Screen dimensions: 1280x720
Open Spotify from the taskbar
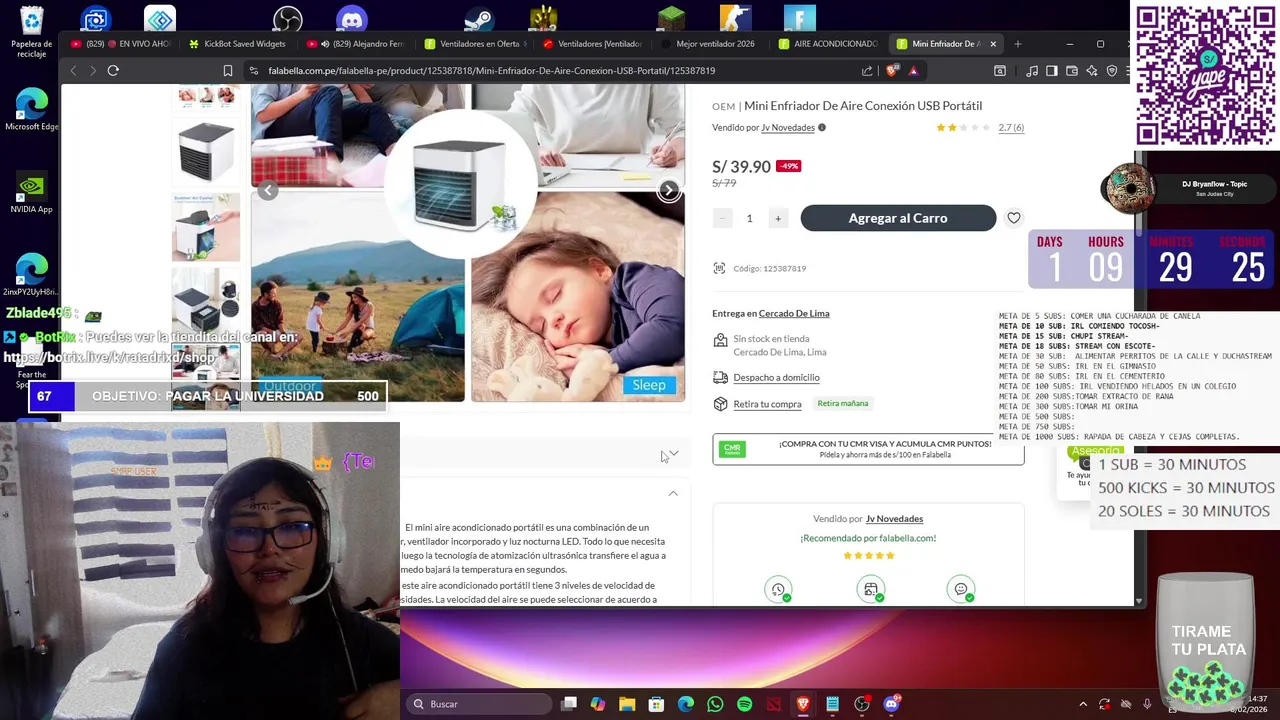click(744, 704)
